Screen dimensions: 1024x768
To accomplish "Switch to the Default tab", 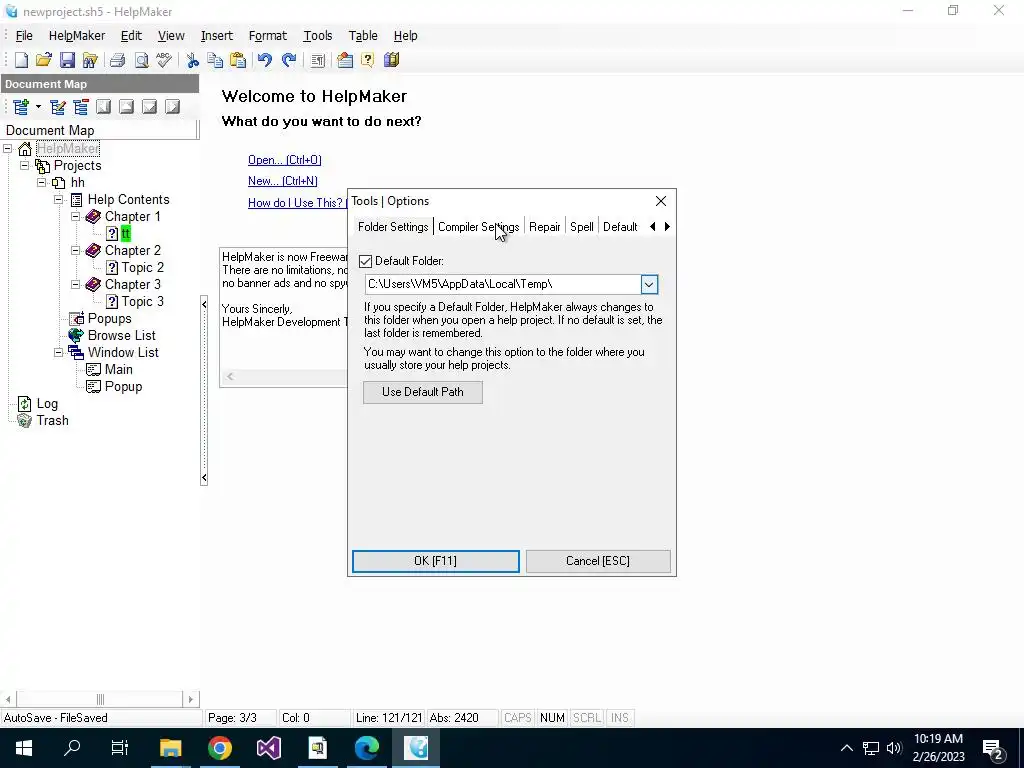I will [620, 227].
